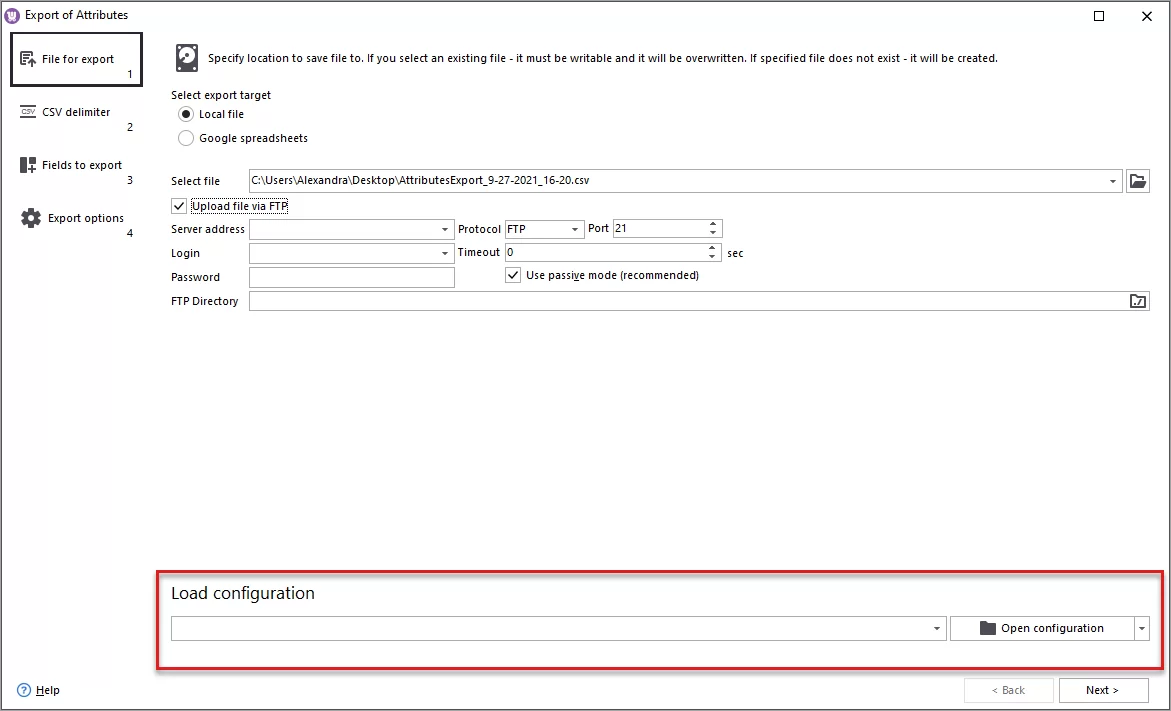
Task: Click the Help question mark icon
Action: (x=22, y=690)
